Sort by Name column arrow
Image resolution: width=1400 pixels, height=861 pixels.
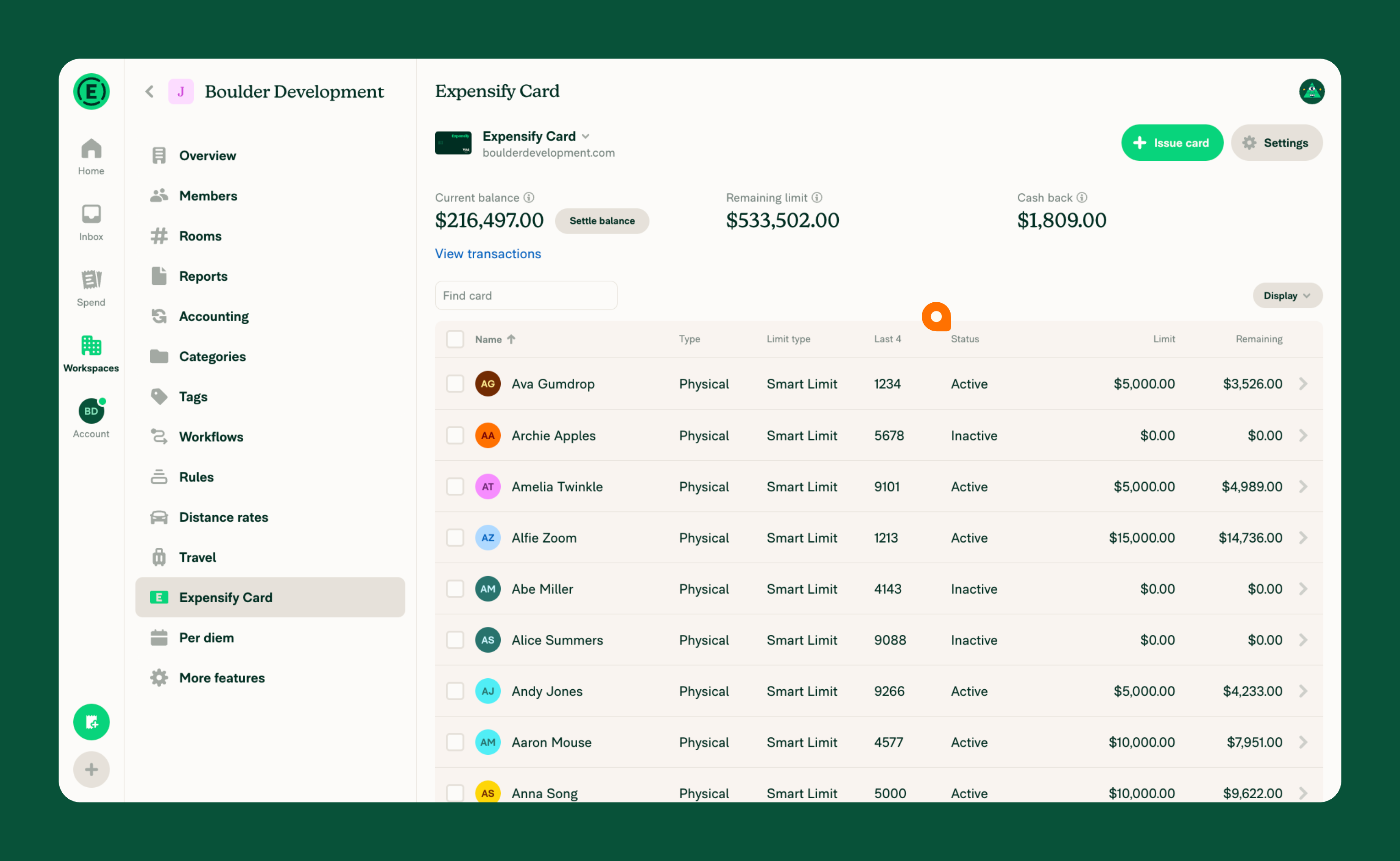[x=511, y=339]
